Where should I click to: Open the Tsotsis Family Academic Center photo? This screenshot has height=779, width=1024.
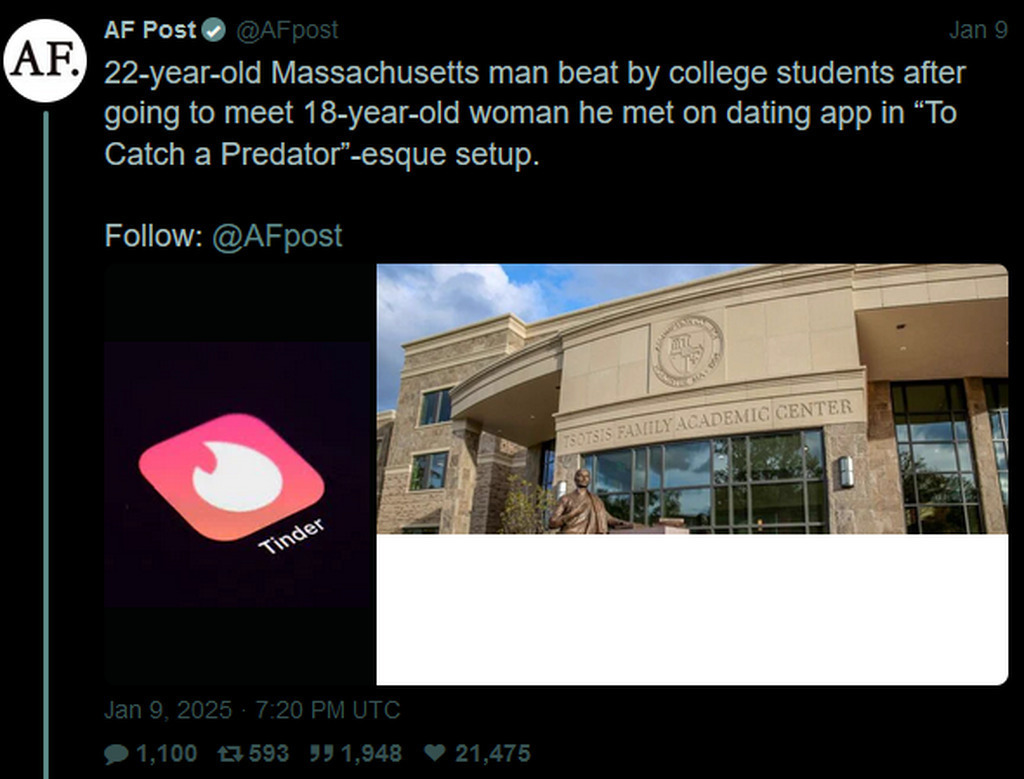coord(692,399)
